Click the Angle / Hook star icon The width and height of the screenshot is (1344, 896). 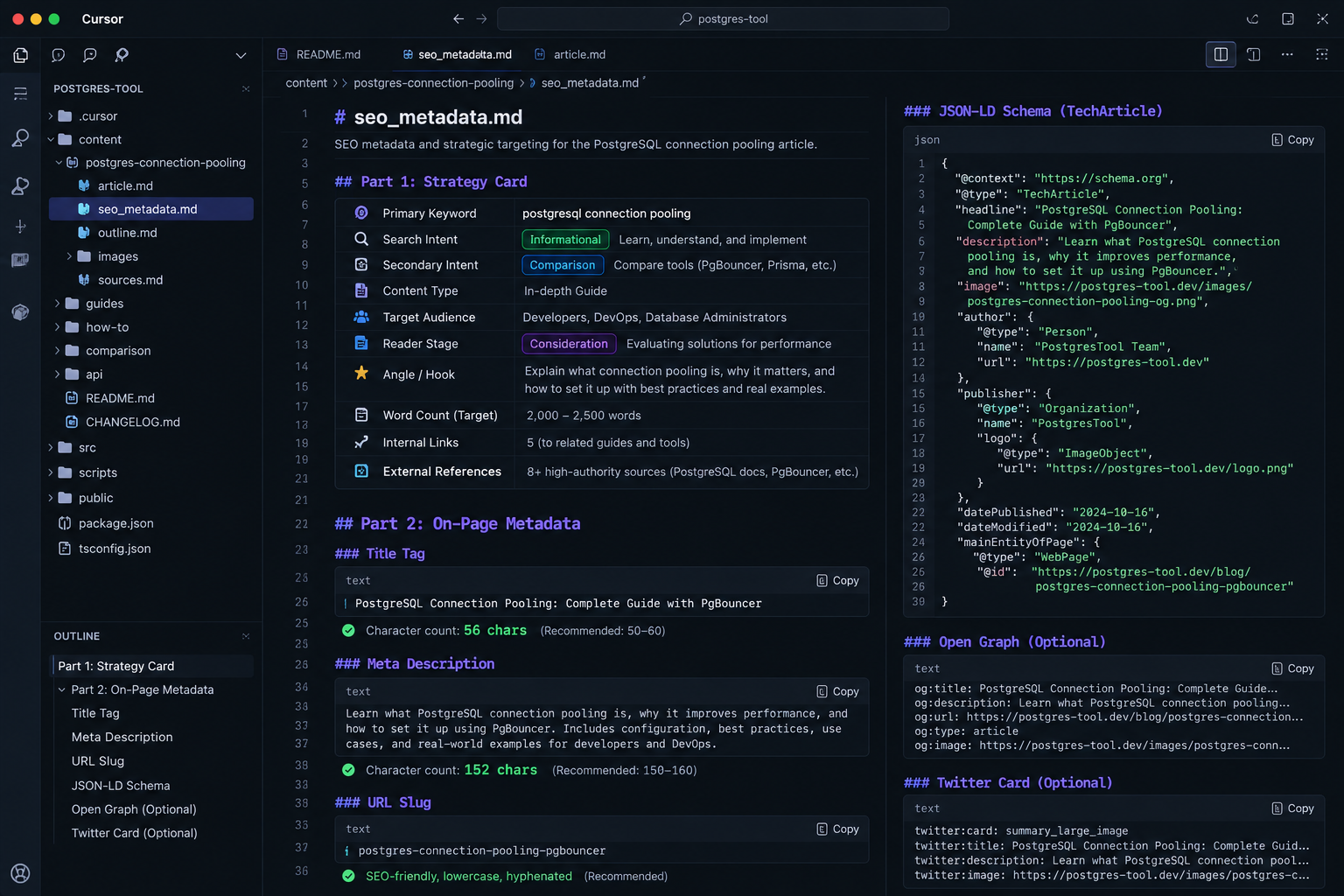pyautogui.click(x=361, y=373)
